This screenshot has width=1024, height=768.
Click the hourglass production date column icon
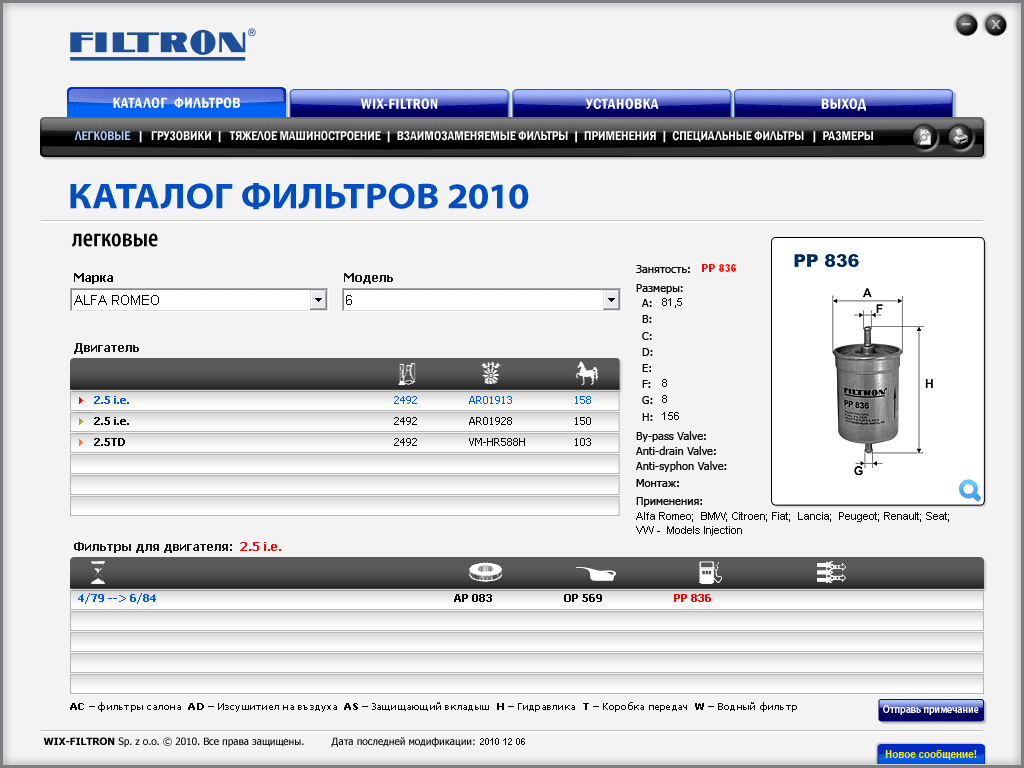97,573
